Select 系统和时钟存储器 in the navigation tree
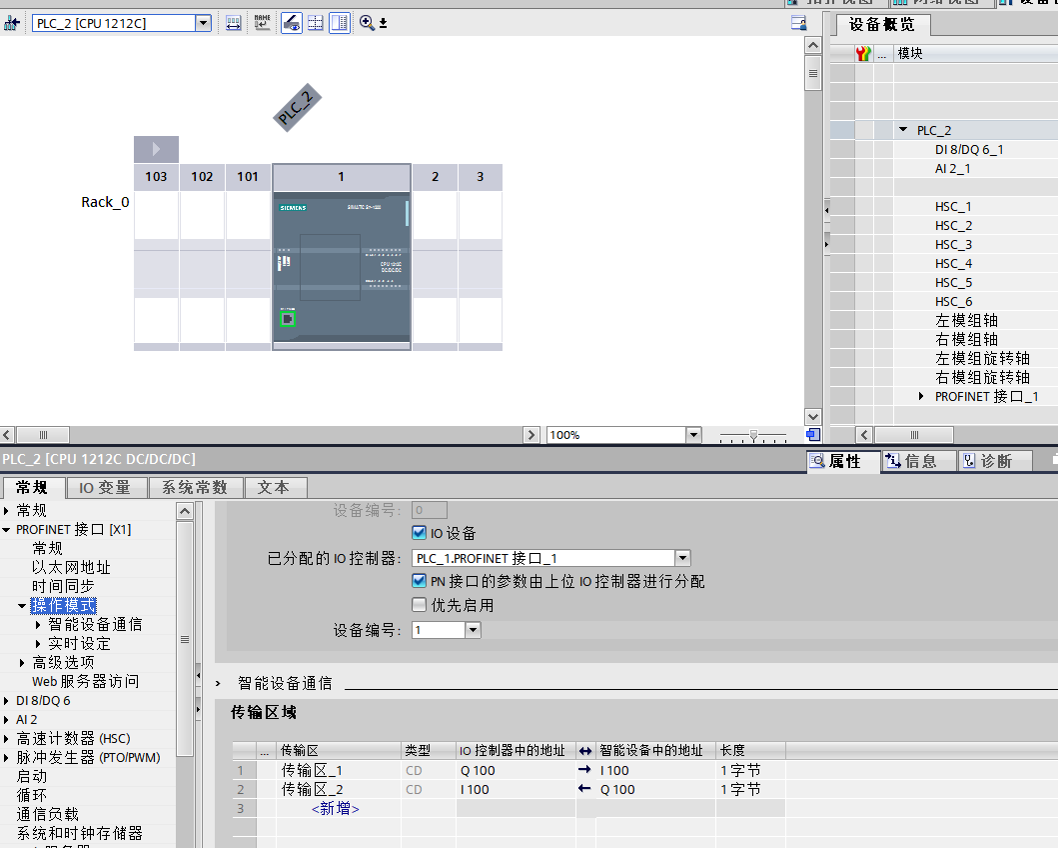The width and height of the screenshot is (1058, 848). [x=80, y=833]
